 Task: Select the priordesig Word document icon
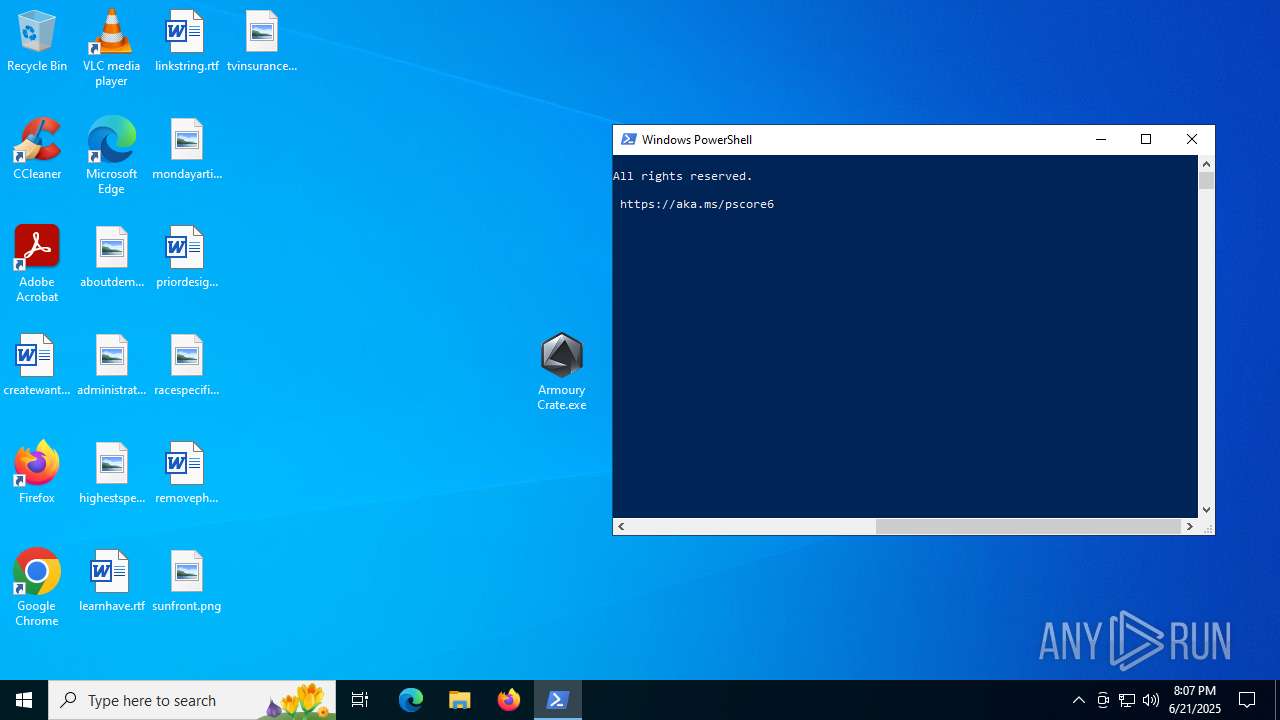[x=187, y=258]
